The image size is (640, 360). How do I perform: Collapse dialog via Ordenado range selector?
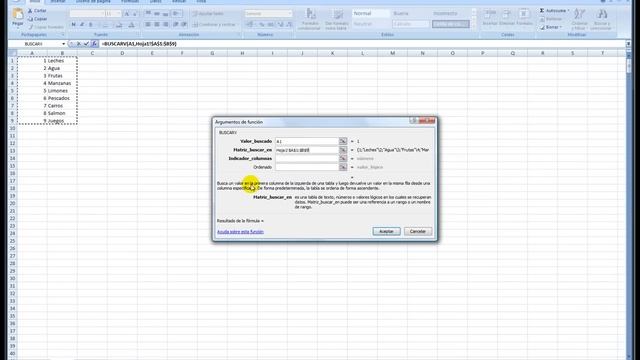click(343, 167)
